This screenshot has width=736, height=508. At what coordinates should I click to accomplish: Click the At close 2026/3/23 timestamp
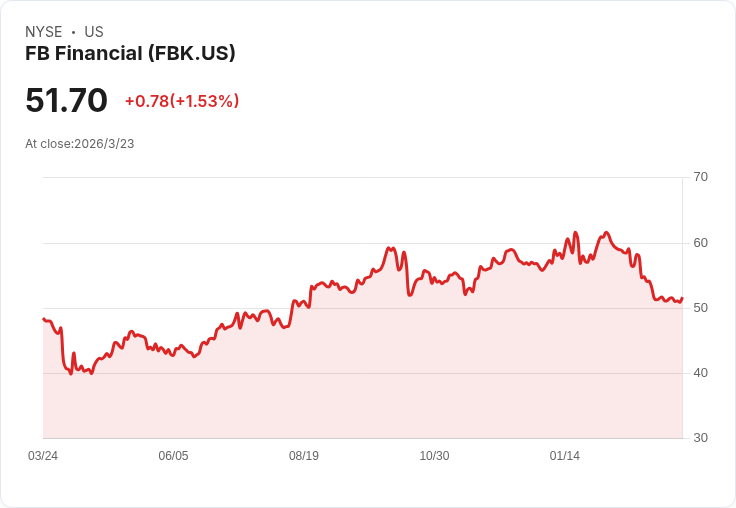coord(80,144)
